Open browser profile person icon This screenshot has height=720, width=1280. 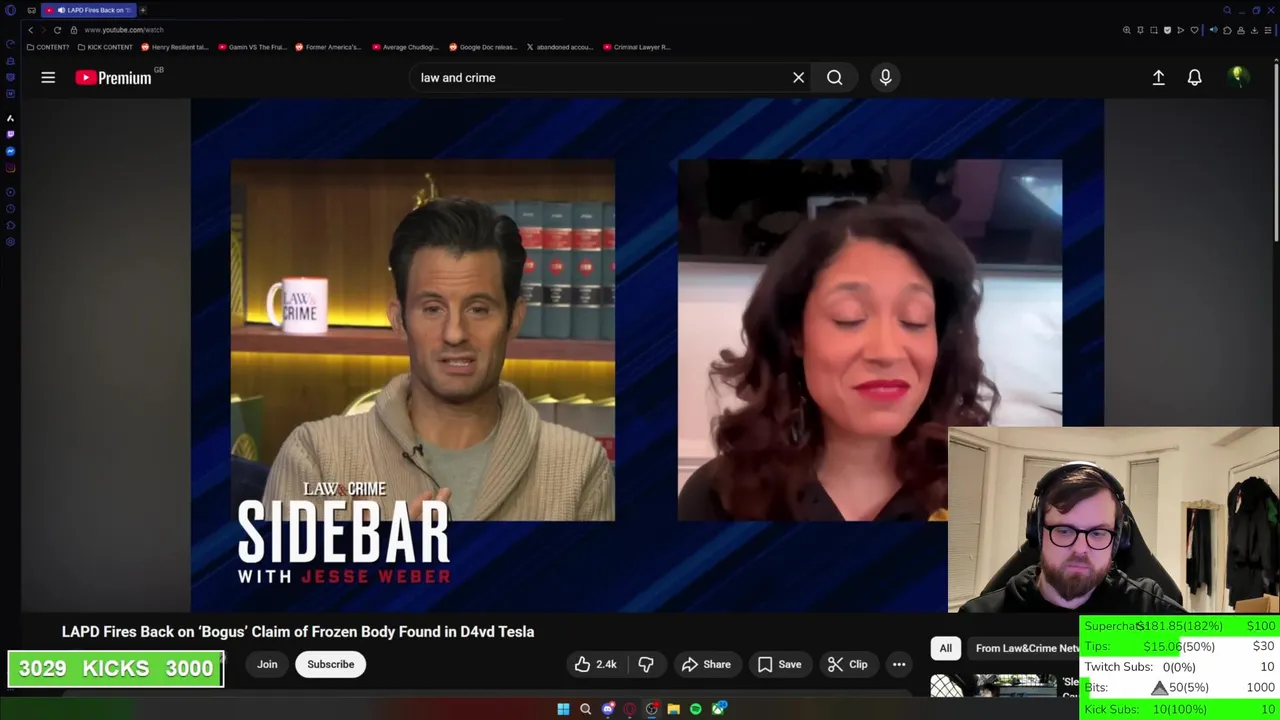pos(1241,30)
